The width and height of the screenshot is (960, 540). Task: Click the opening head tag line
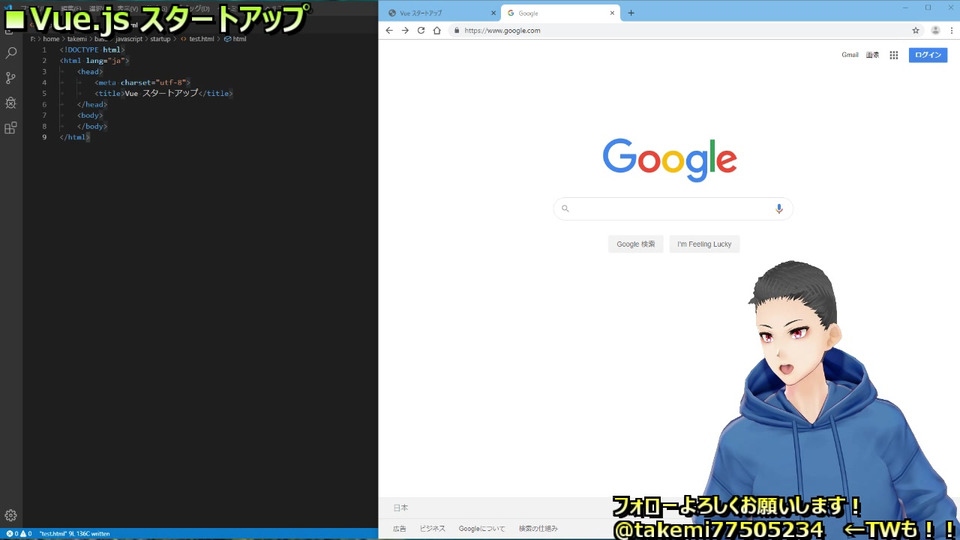pos(91,72)
